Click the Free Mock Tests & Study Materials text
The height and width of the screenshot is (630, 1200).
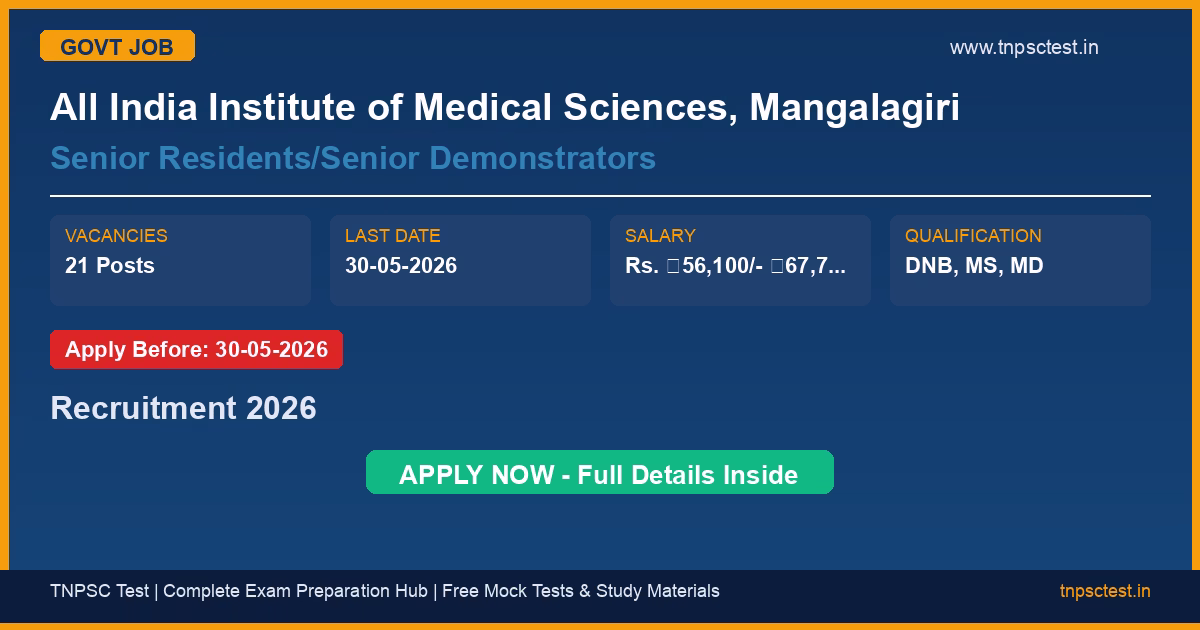[x=580, y=591]
